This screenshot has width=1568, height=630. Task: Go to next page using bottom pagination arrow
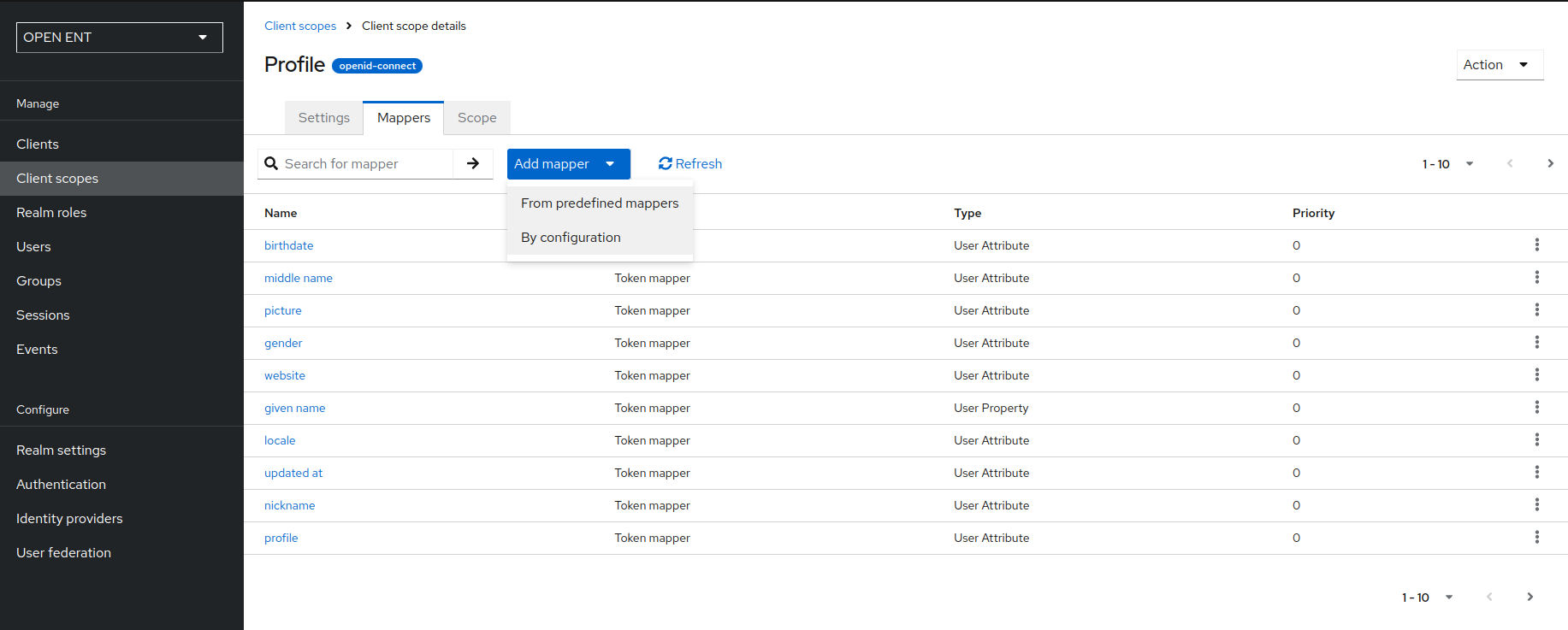(x=1530, y=597)
